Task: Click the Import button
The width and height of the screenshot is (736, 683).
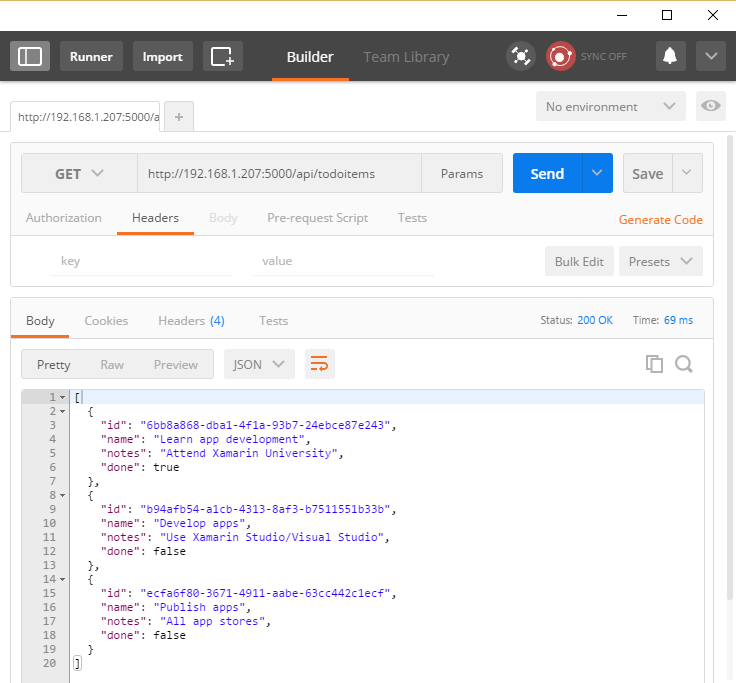Action: tap(162, 56)
